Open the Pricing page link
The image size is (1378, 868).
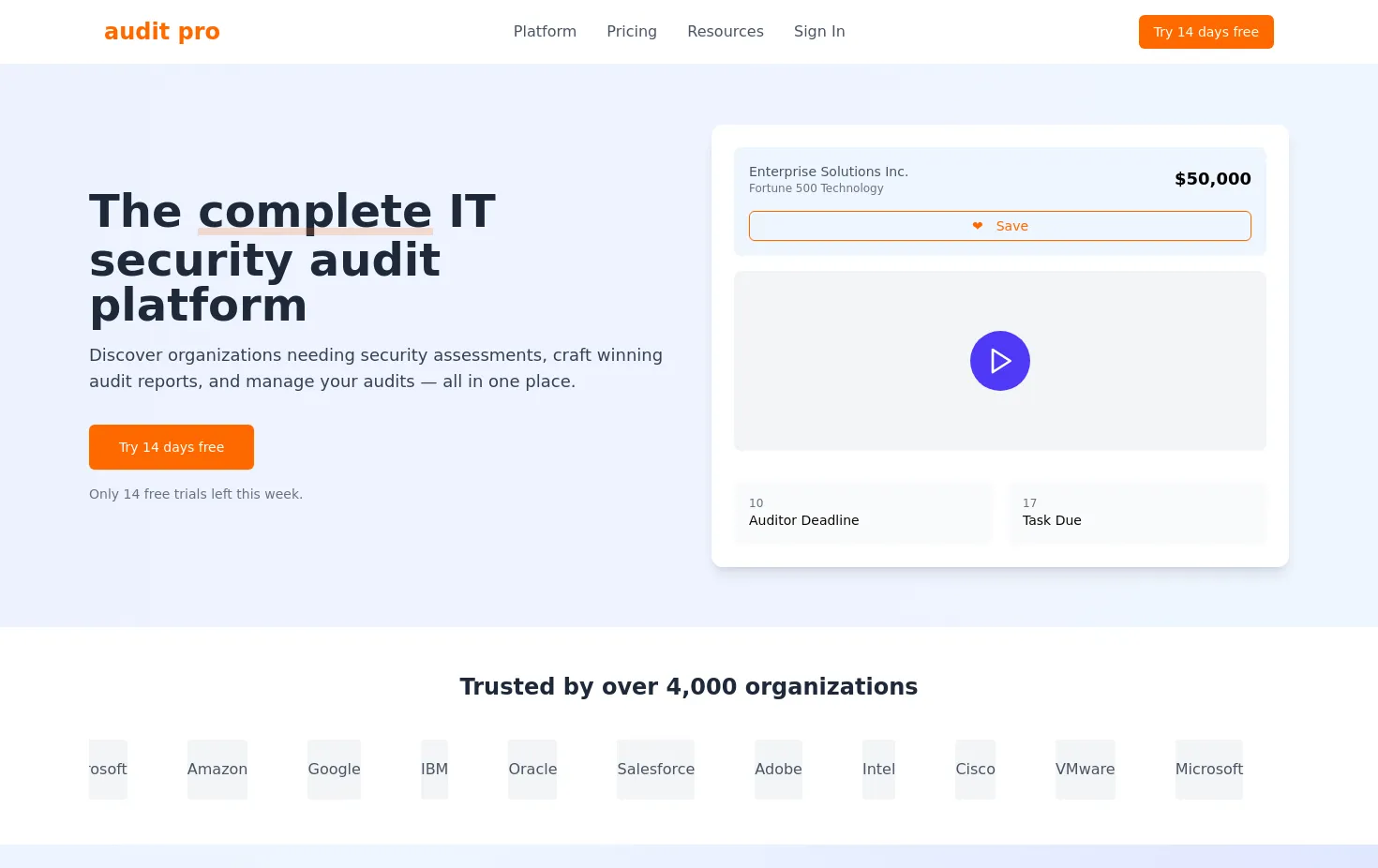(x=632, y=32)
